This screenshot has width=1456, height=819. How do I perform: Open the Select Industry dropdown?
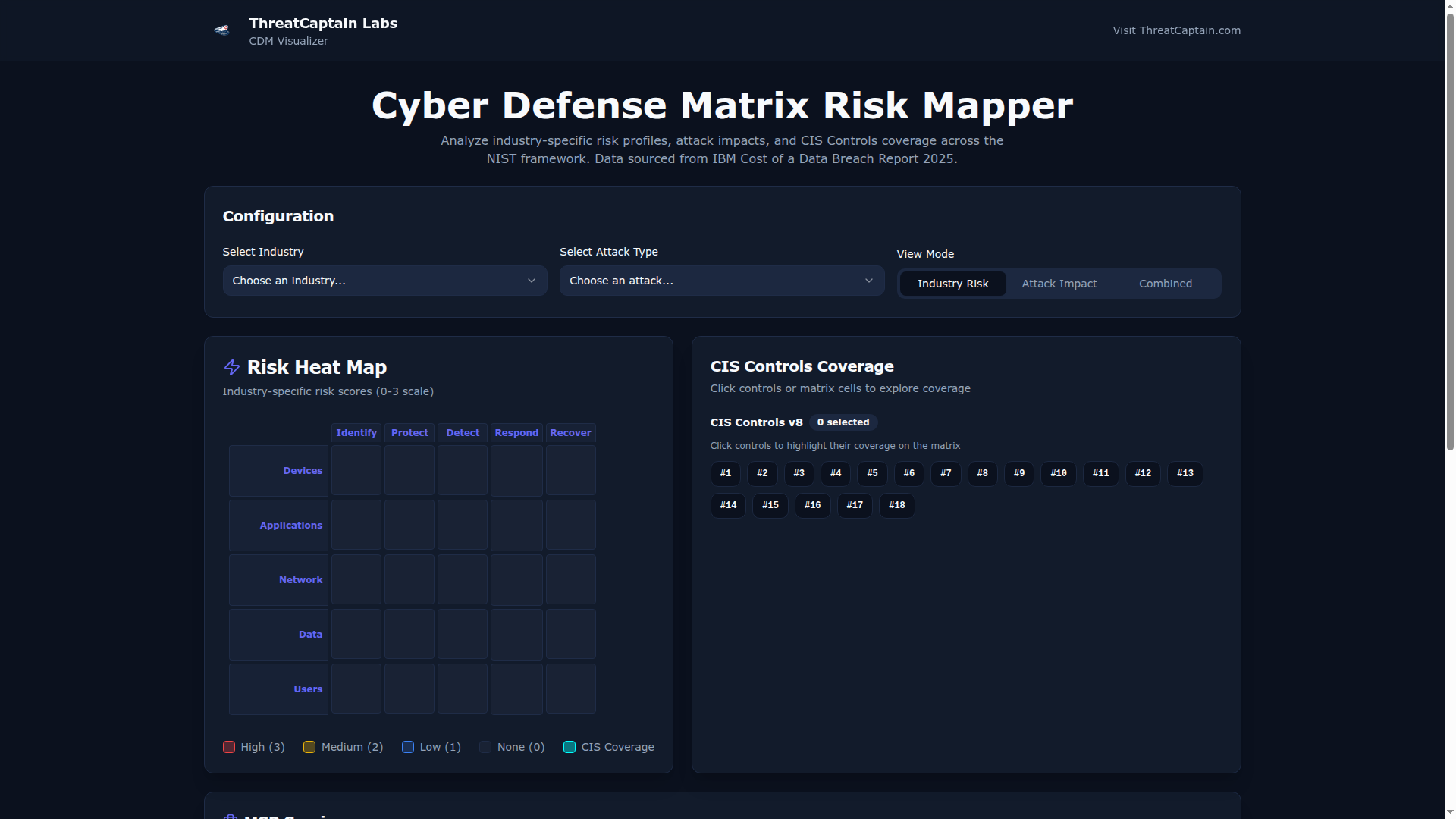click(x=384, y=281)
